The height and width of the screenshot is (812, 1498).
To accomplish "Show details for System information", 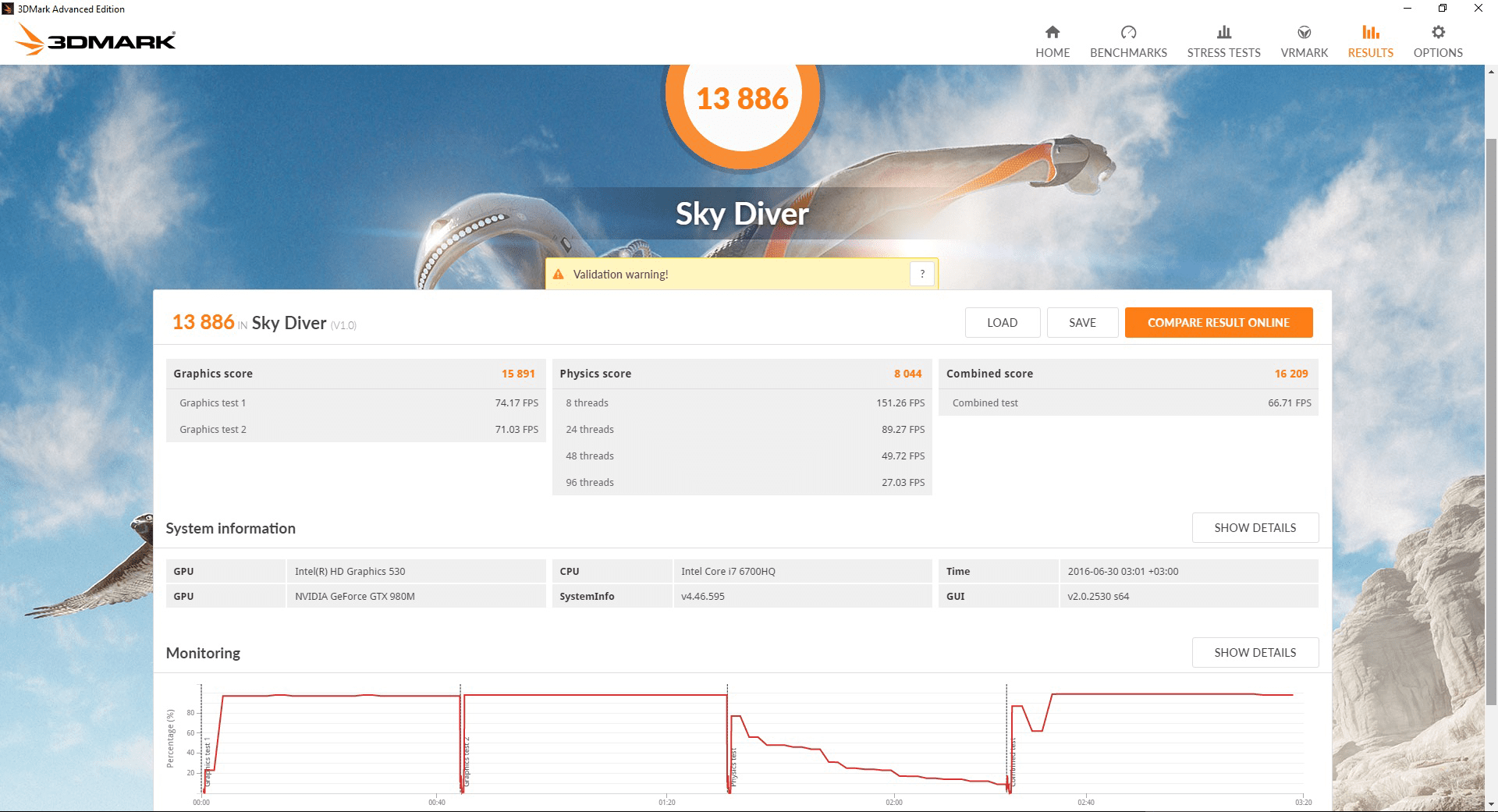I will (1255, 527).
